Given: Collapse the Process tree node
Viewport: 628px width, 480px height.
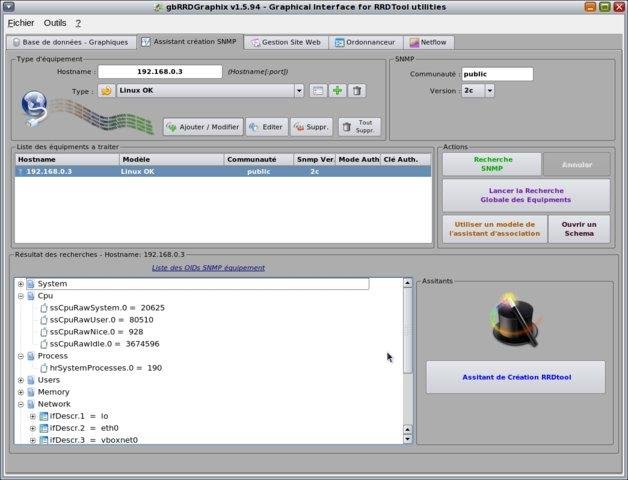Looking at the screenshot, I should pyautogui.click(x=20, y=356).
